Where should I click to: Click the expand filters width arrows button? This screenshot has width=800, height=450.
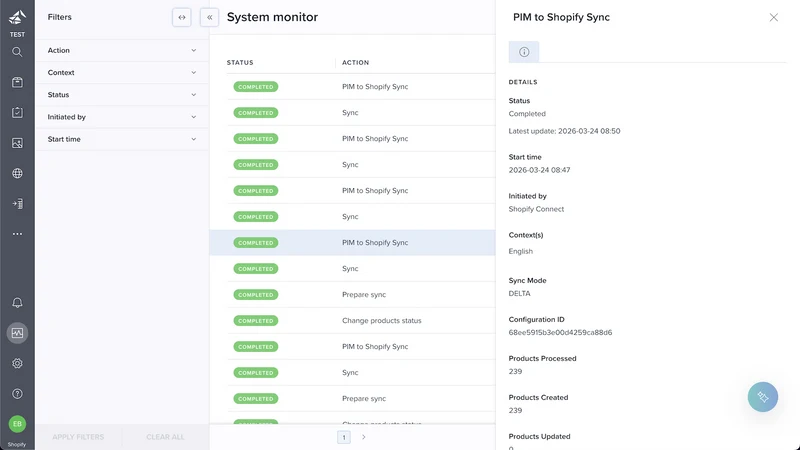coord(182,17)
